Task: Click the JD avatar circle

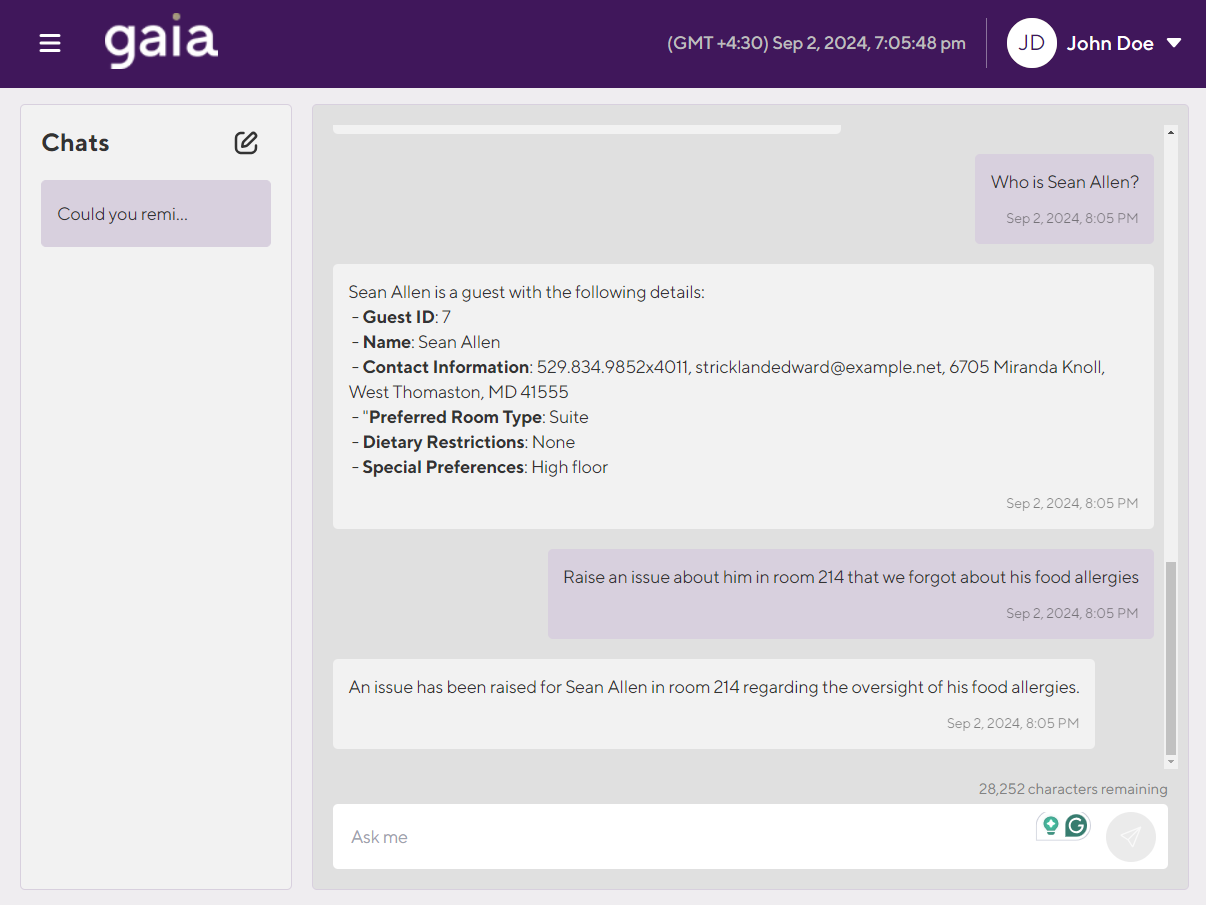Action: [1031, 42]
